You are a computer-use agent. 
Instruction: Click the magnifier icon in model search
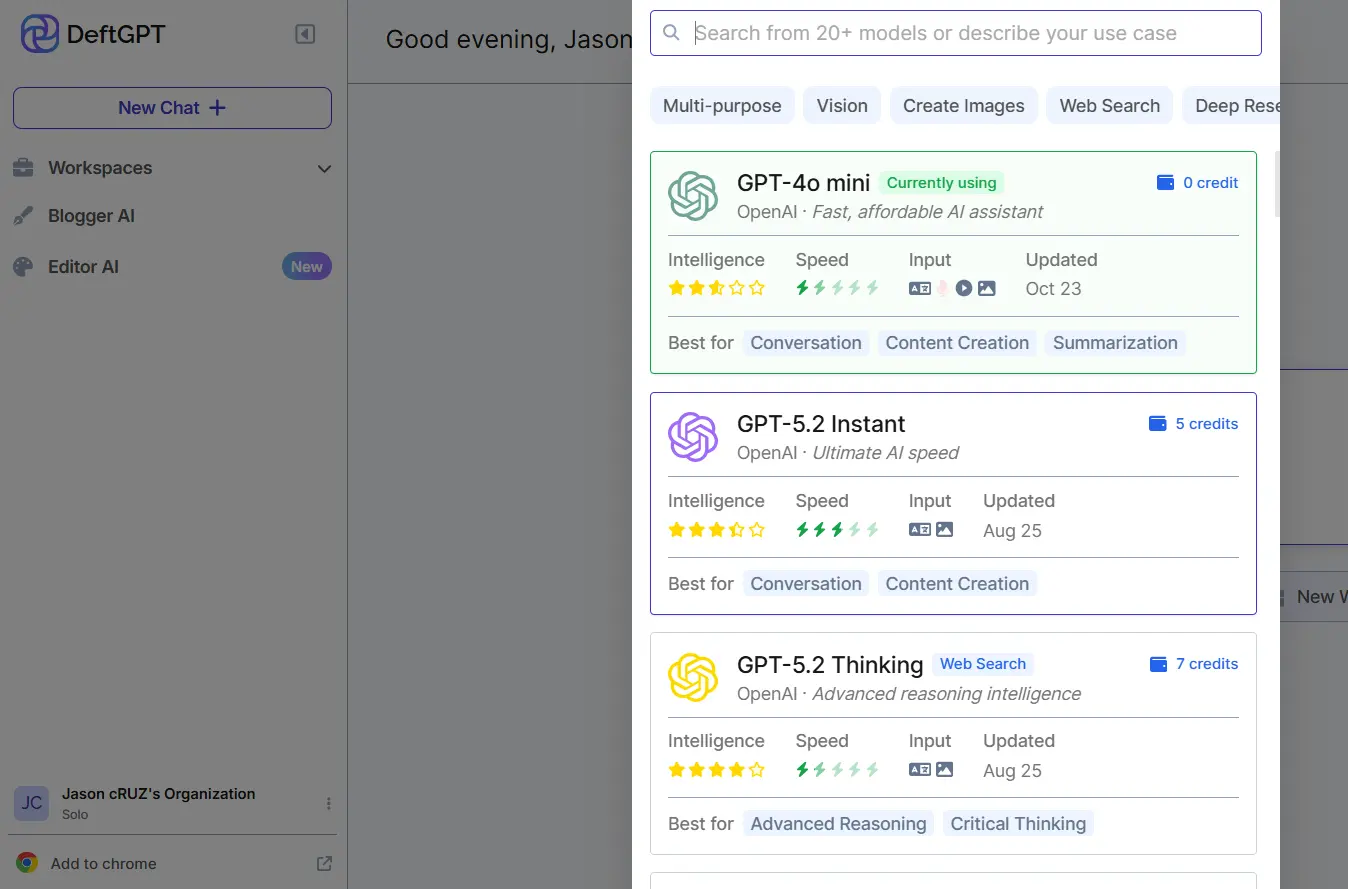[x=672, y=33]
